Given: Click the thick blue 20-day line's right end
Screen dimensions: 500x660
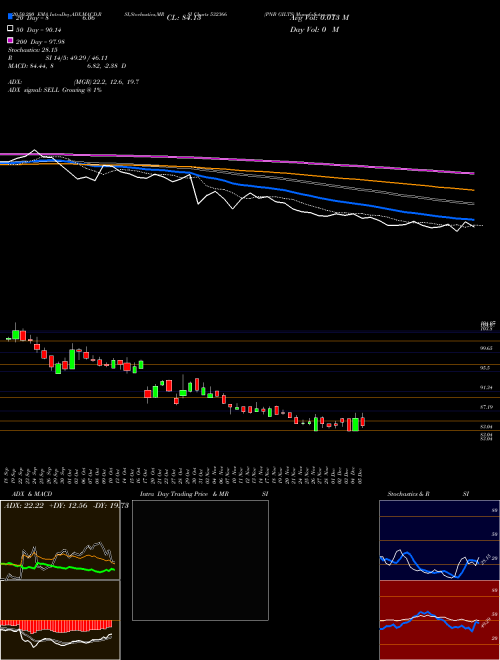Looking at the screenshot, I should point(472,219).
